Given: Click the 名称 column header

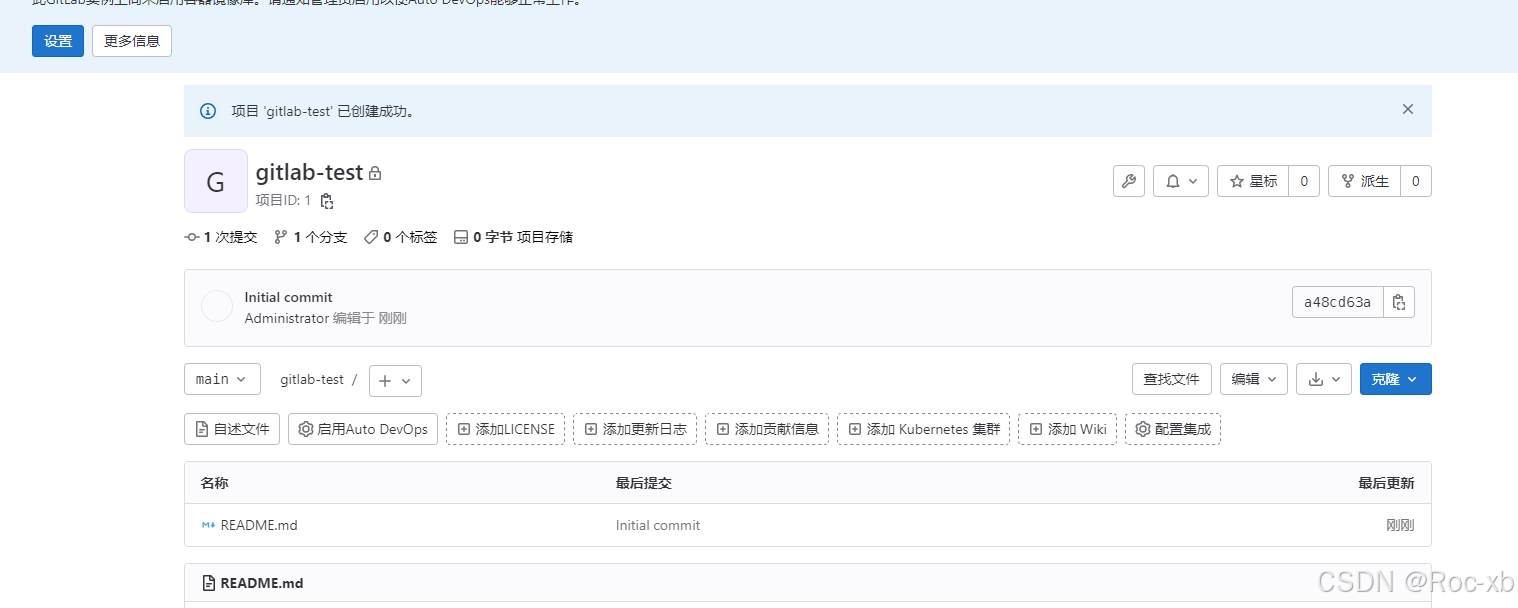Looking at the screenshot, I should click(x=215, y=483).
